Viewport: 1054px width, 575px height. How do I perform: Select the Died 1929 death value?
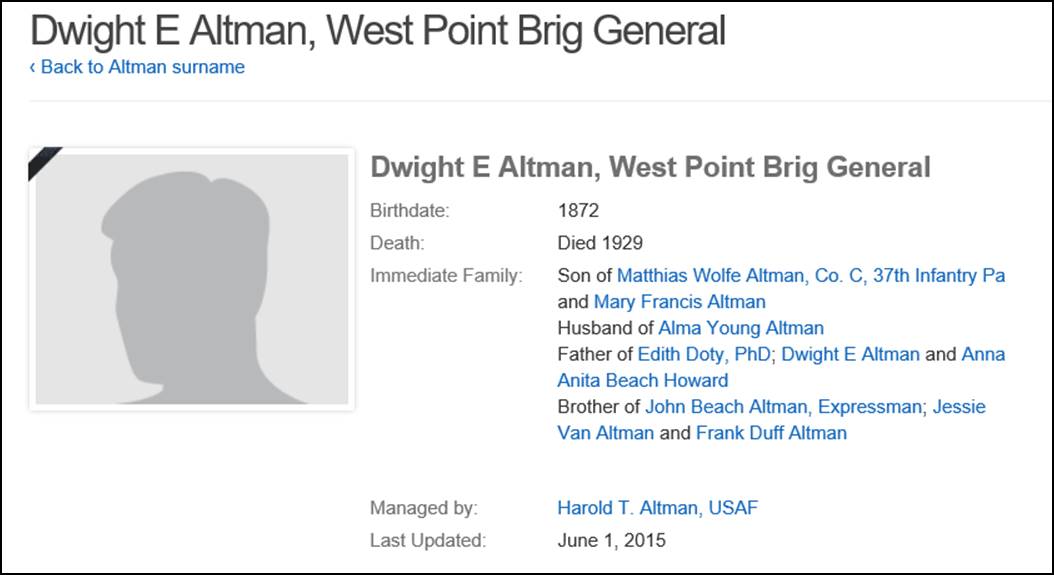tap(600, 243)
